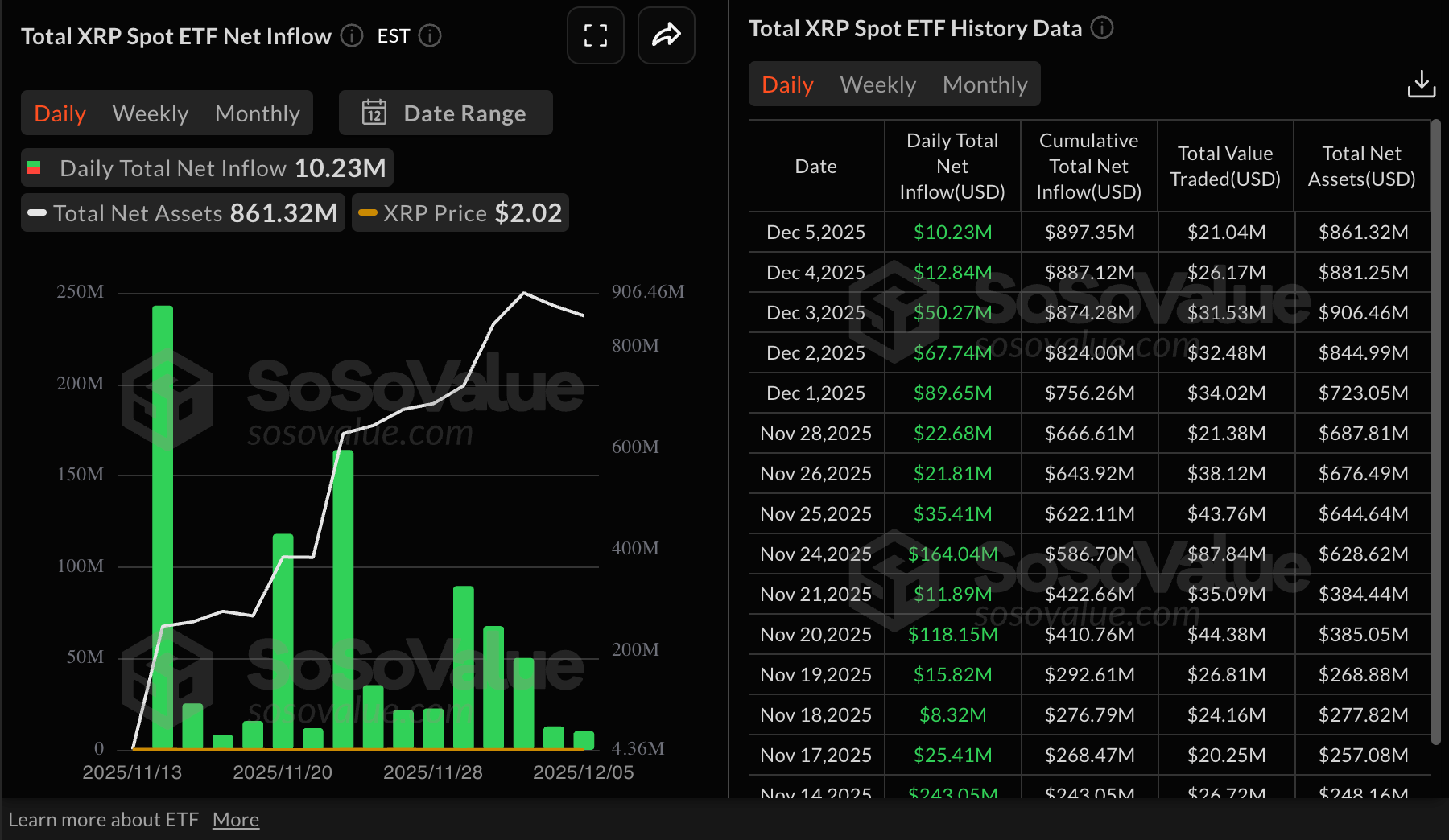Select the Dec 3,2025 inflow value $50.27M
1449x840 pixels.
(x=952, y=312)
